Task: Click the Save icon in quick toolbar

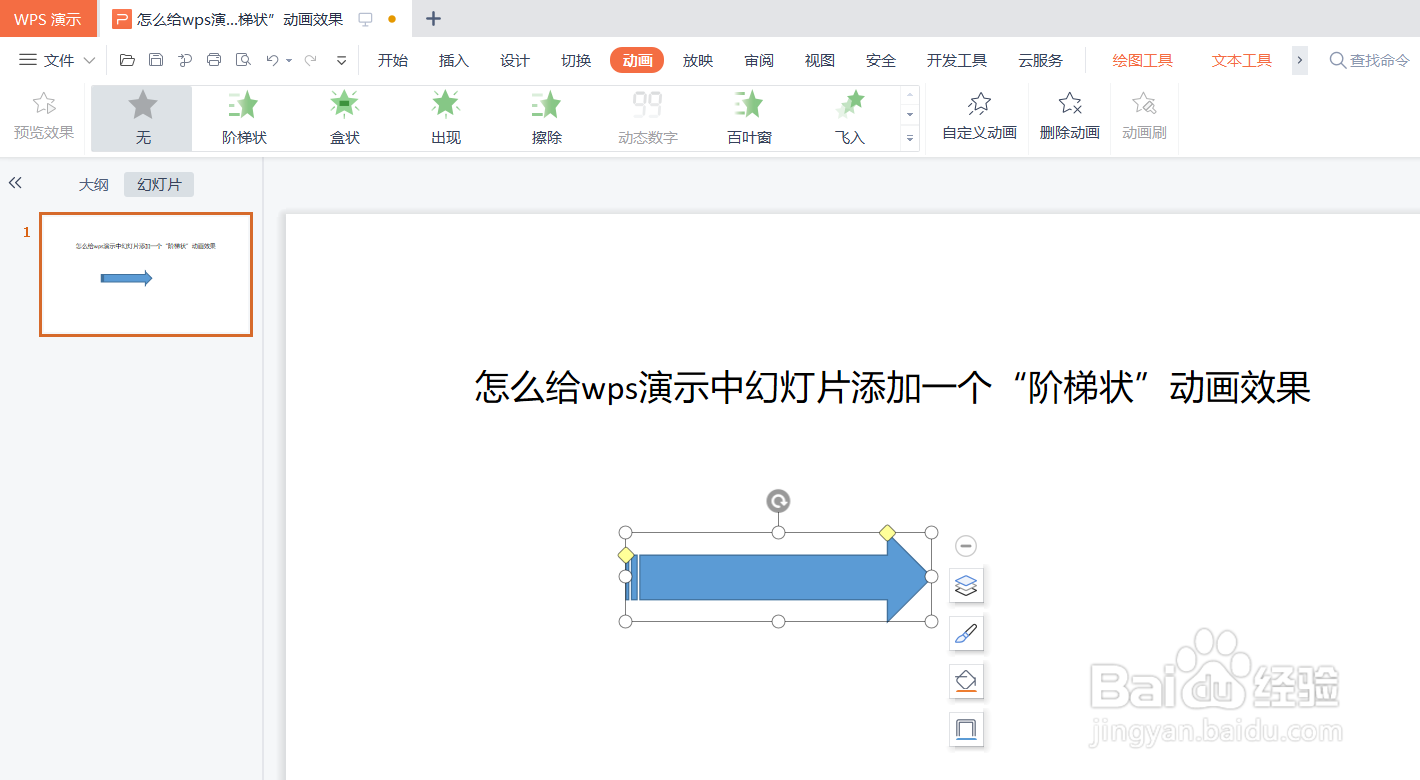Action: click(x=156, y=60)
